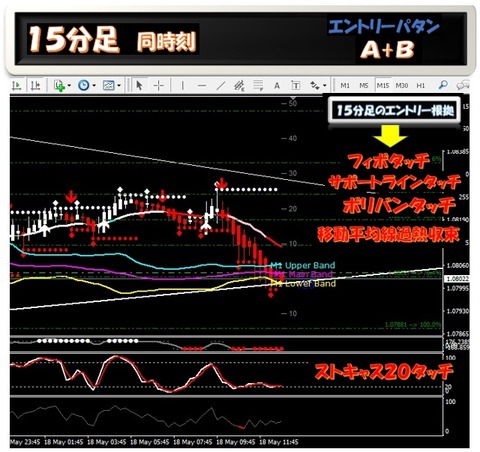Click price scale value 1.07865
The width and height of the screenshot is (480, 452).
457,334
